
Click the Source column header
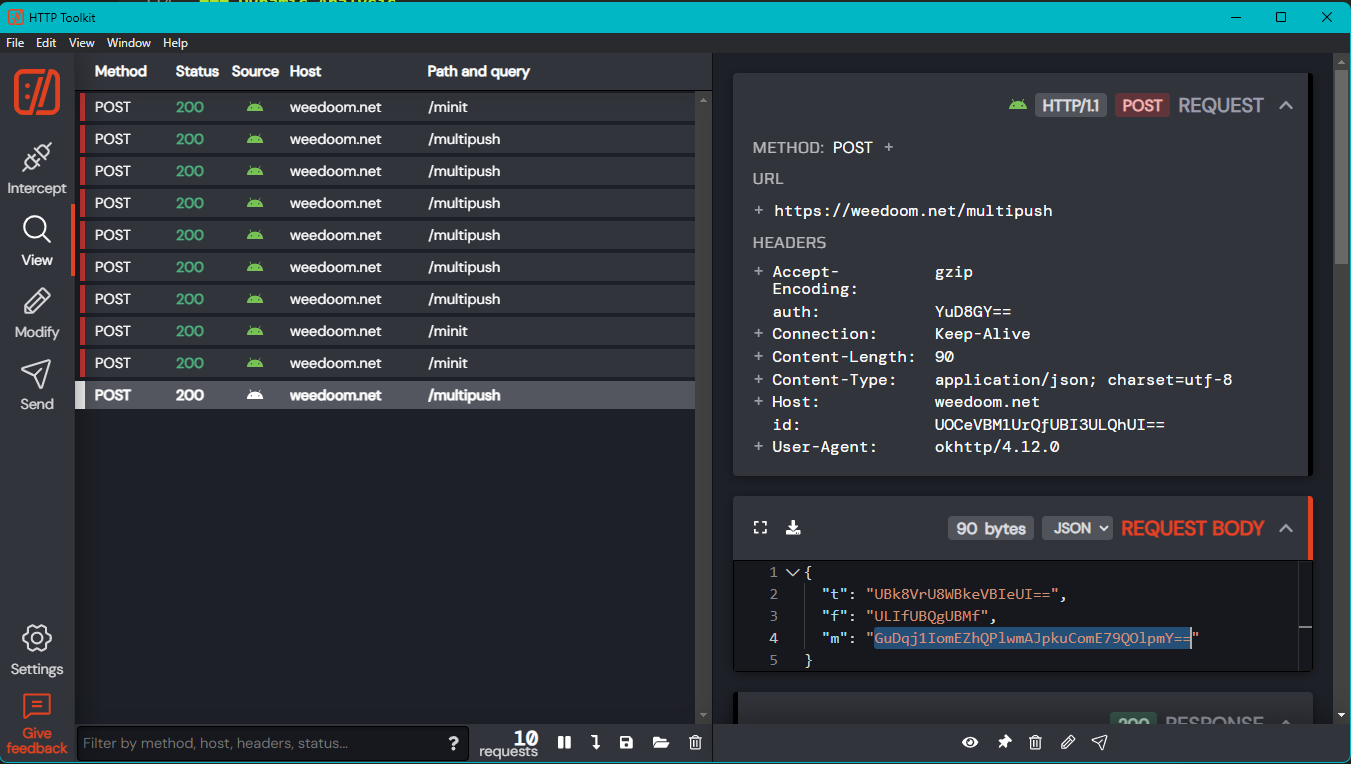tap(255, 71)
